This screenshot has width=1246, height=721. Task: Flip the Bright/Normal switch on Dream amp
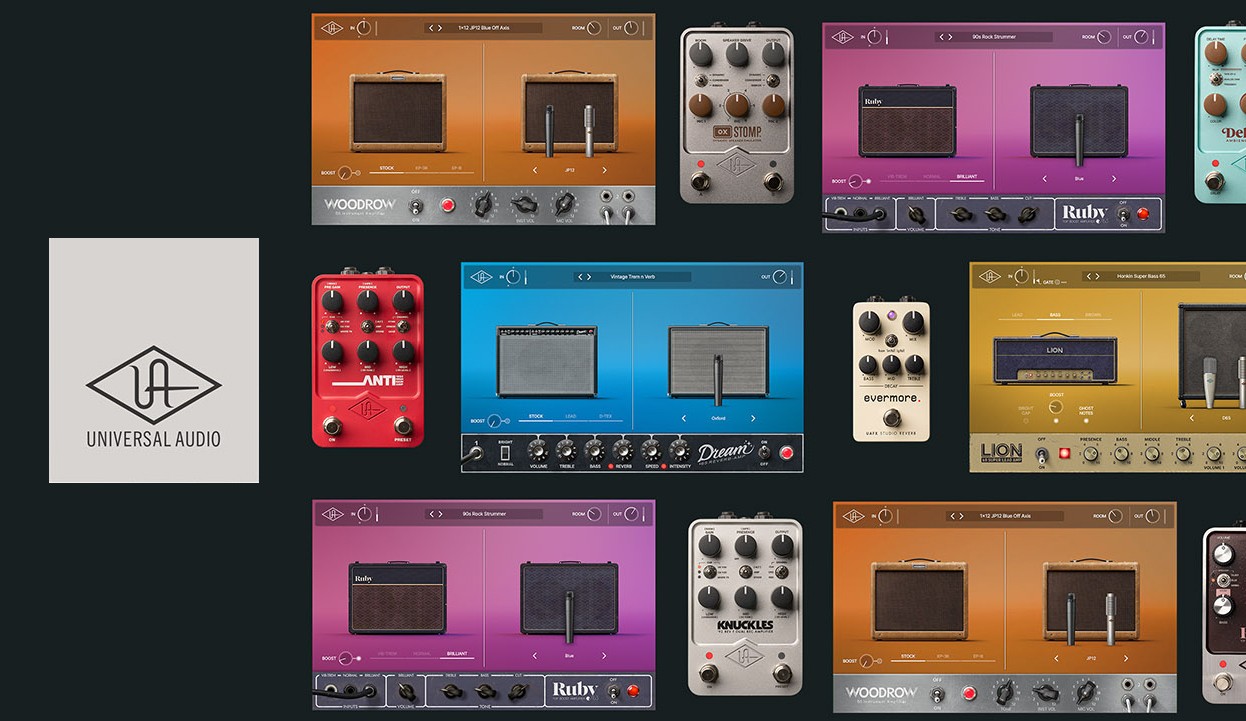tap(505, 452)
